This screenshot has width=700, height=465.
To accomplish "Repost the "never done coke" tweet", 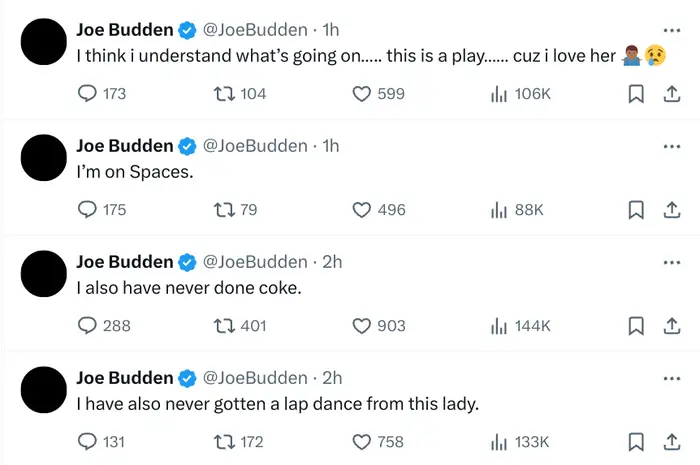I will 226,326.
